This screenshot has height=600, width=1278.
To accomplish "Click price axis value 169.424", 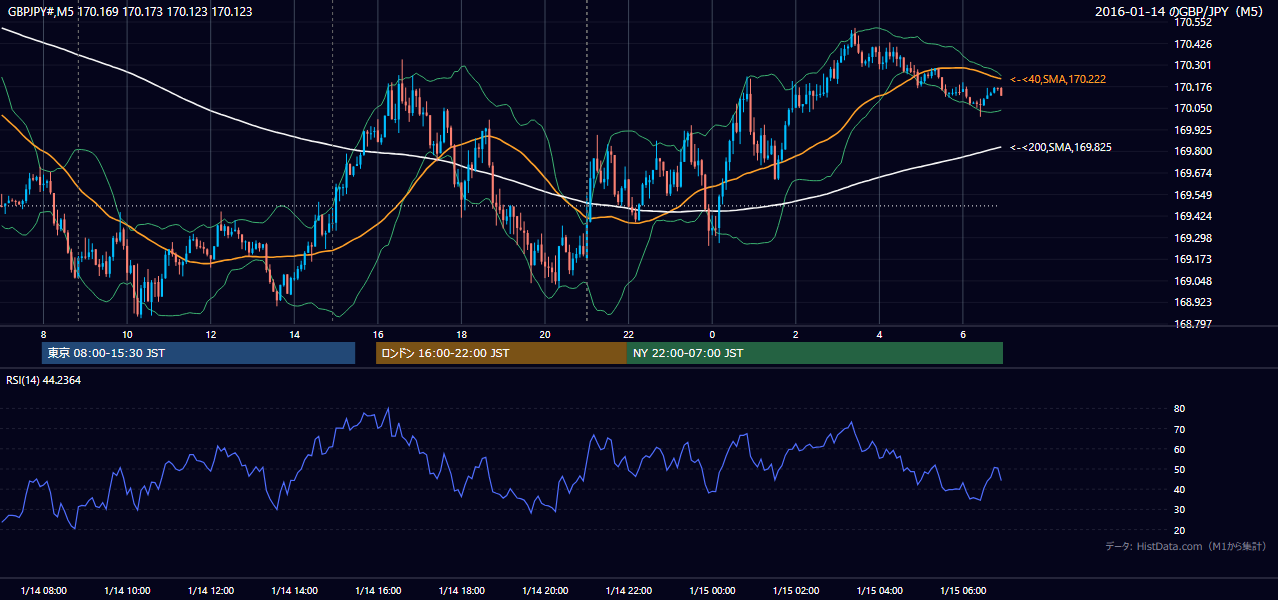I will (1193, 216).
